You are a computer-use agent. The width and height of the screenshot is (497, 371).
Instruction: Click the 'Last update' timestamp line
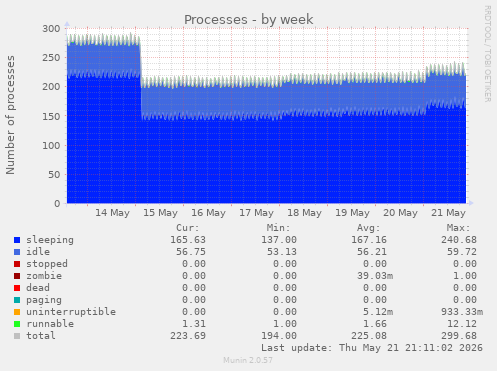click(x=372, y=348)
